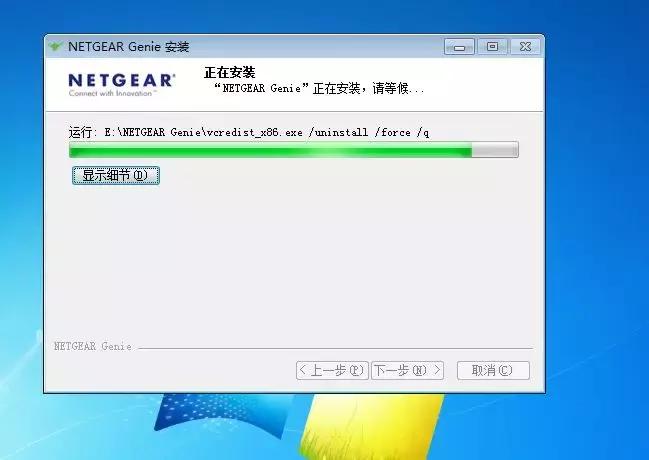Click the NETGEAR Genie footer label
Viewport: 649px width, 460px height.
tap(93, 346)
